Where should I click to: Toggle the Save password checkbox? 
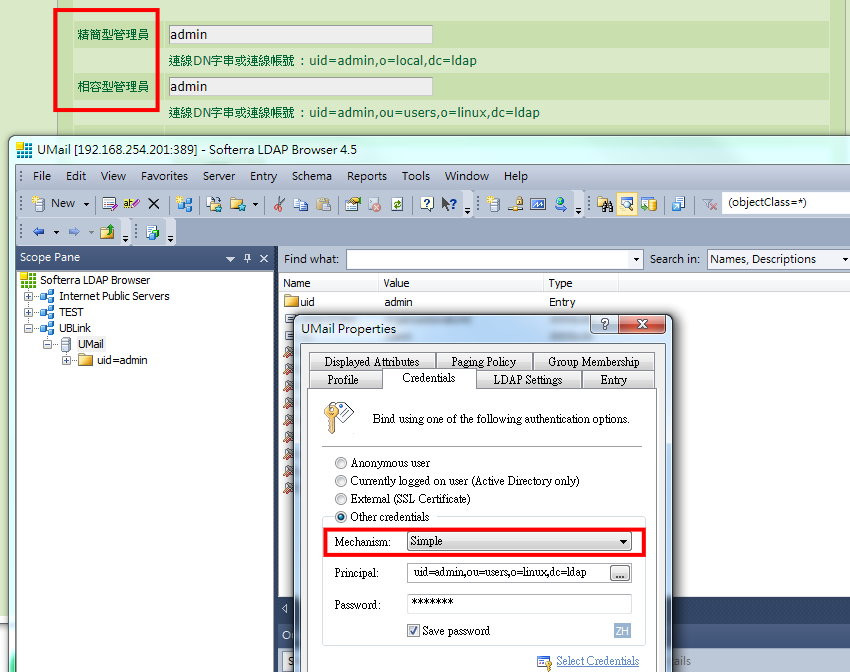[413, 630]
